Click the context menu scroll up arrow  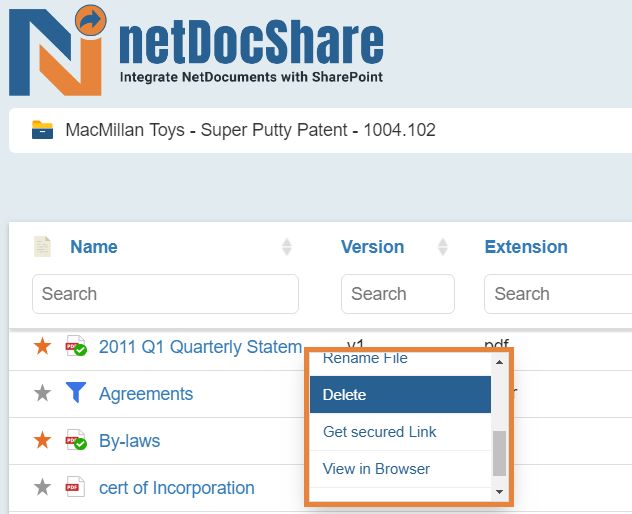[x=499, y=362]
